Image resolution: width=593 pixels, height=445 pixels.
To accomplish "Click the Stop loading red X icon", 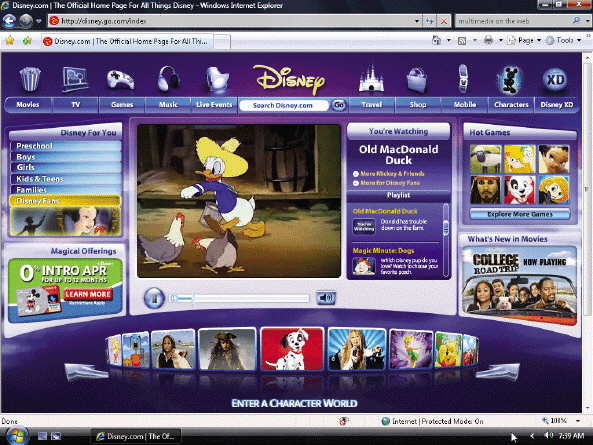I will (x=444, y=21).
